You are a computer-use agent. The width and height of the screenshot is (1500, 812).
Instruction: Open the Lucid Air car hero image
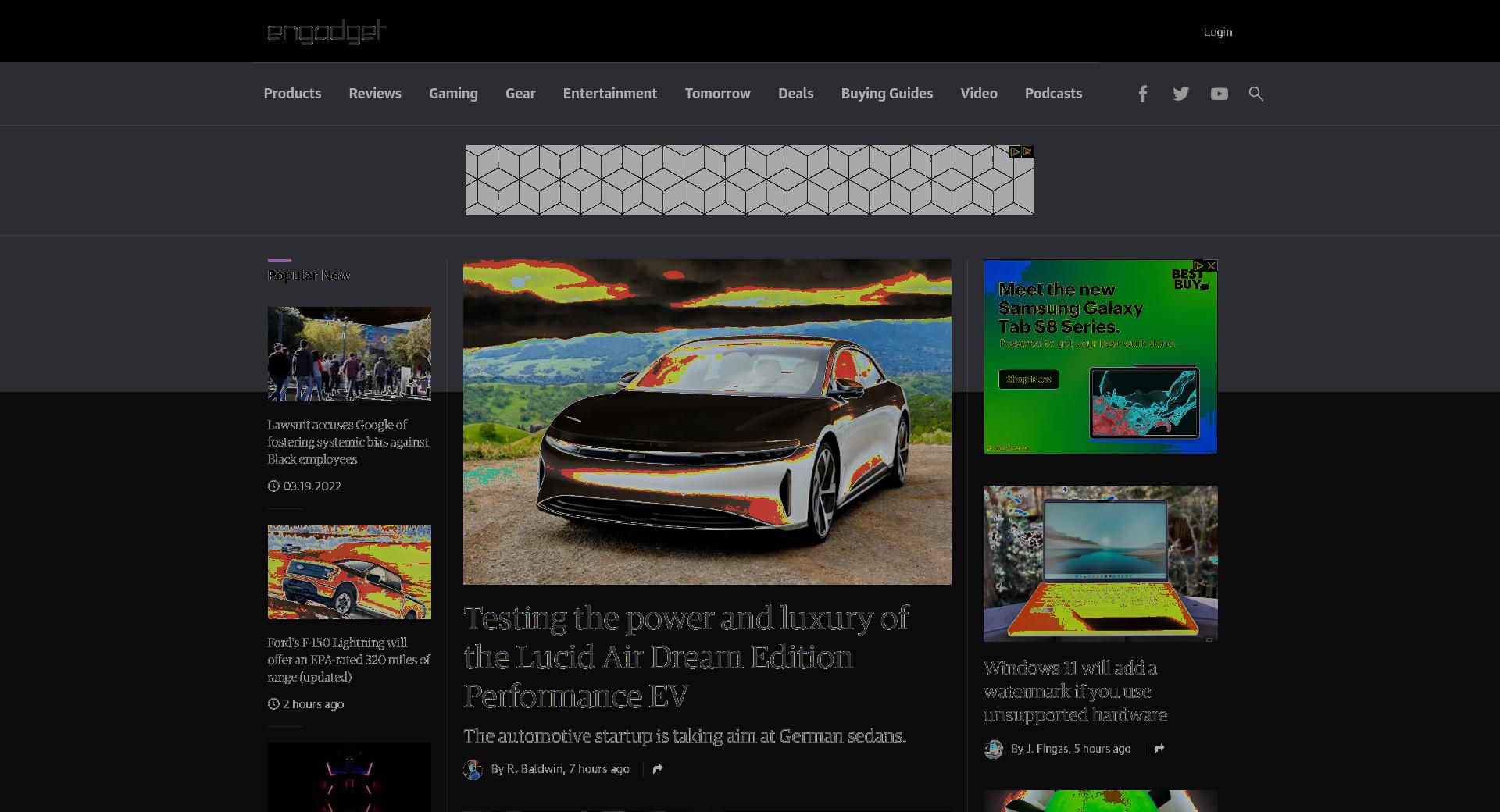707,422
